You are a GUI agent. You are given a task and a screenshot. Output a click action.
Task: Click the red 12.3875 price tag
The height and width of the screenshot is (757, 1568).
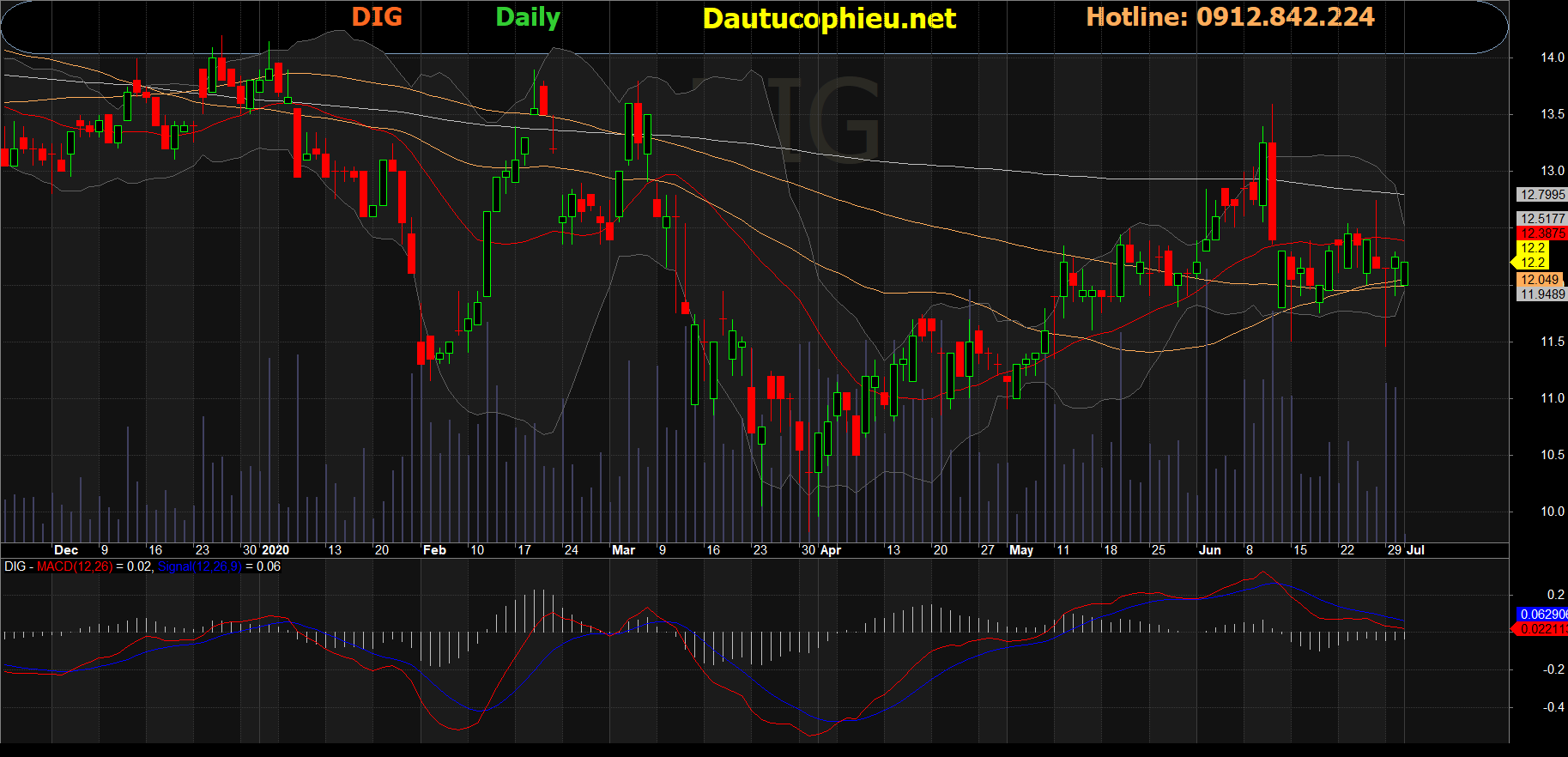(x=1541, y=233)
